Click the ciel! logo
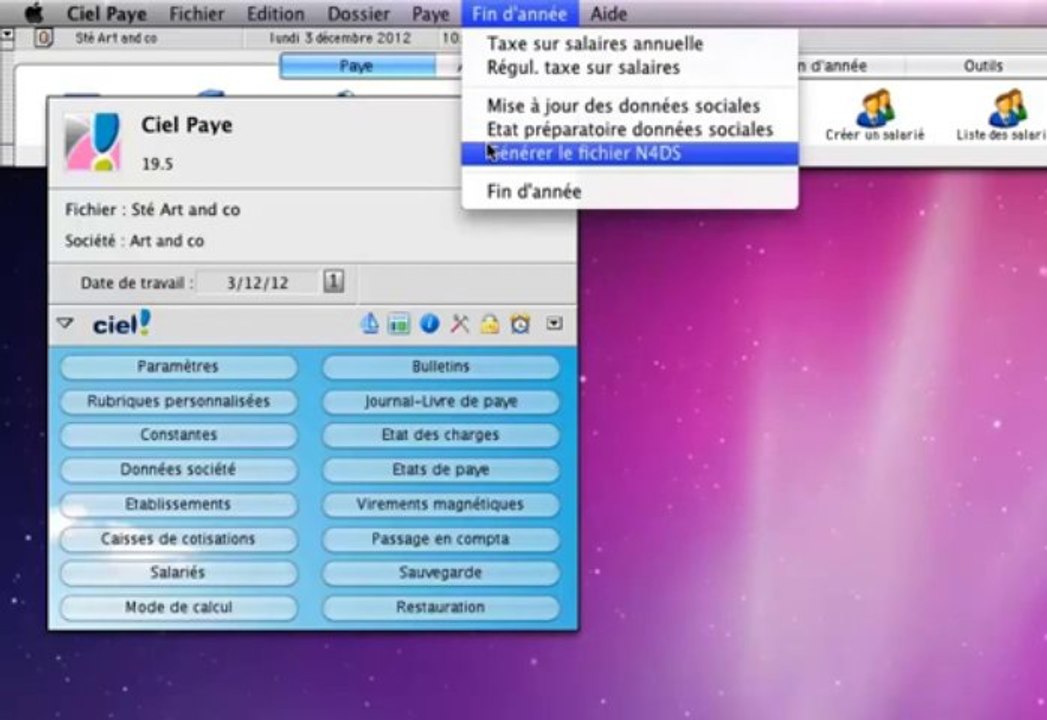1047x720 pixels. [122, 323]
